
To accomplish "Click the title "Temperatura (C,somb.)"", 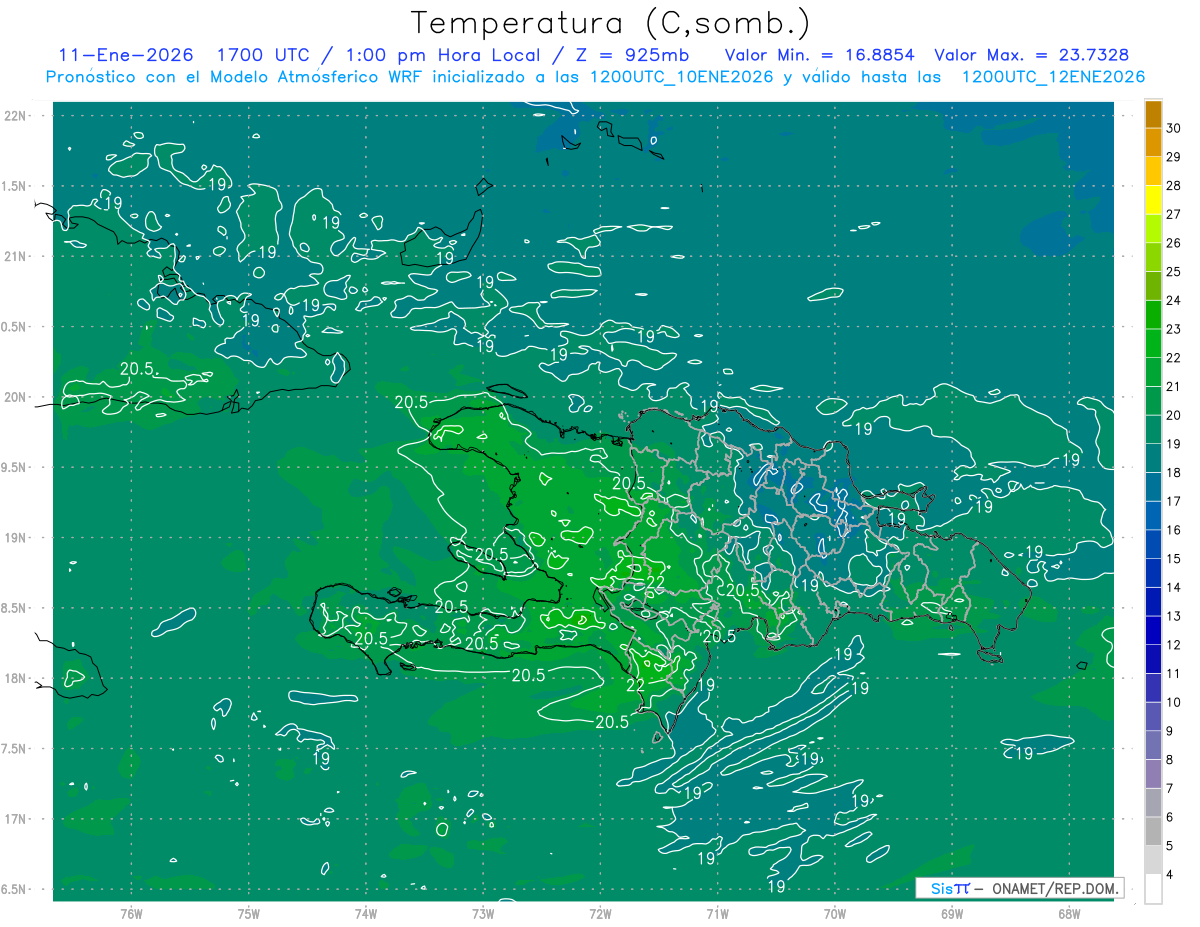I will [611, 23].
